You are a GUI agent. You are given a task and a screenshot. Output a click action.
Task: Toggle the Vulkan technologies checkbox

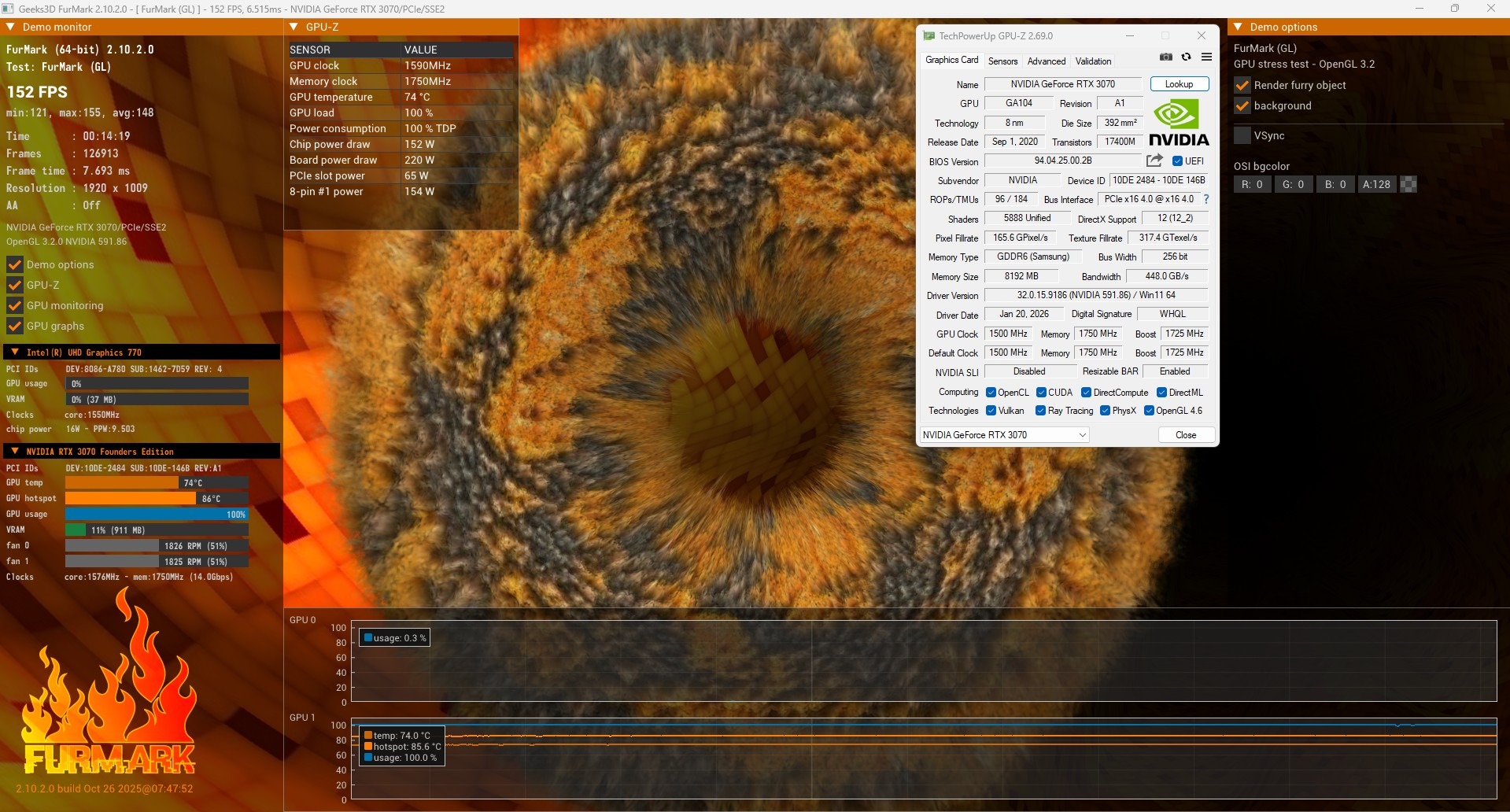(x=991, y=411)
